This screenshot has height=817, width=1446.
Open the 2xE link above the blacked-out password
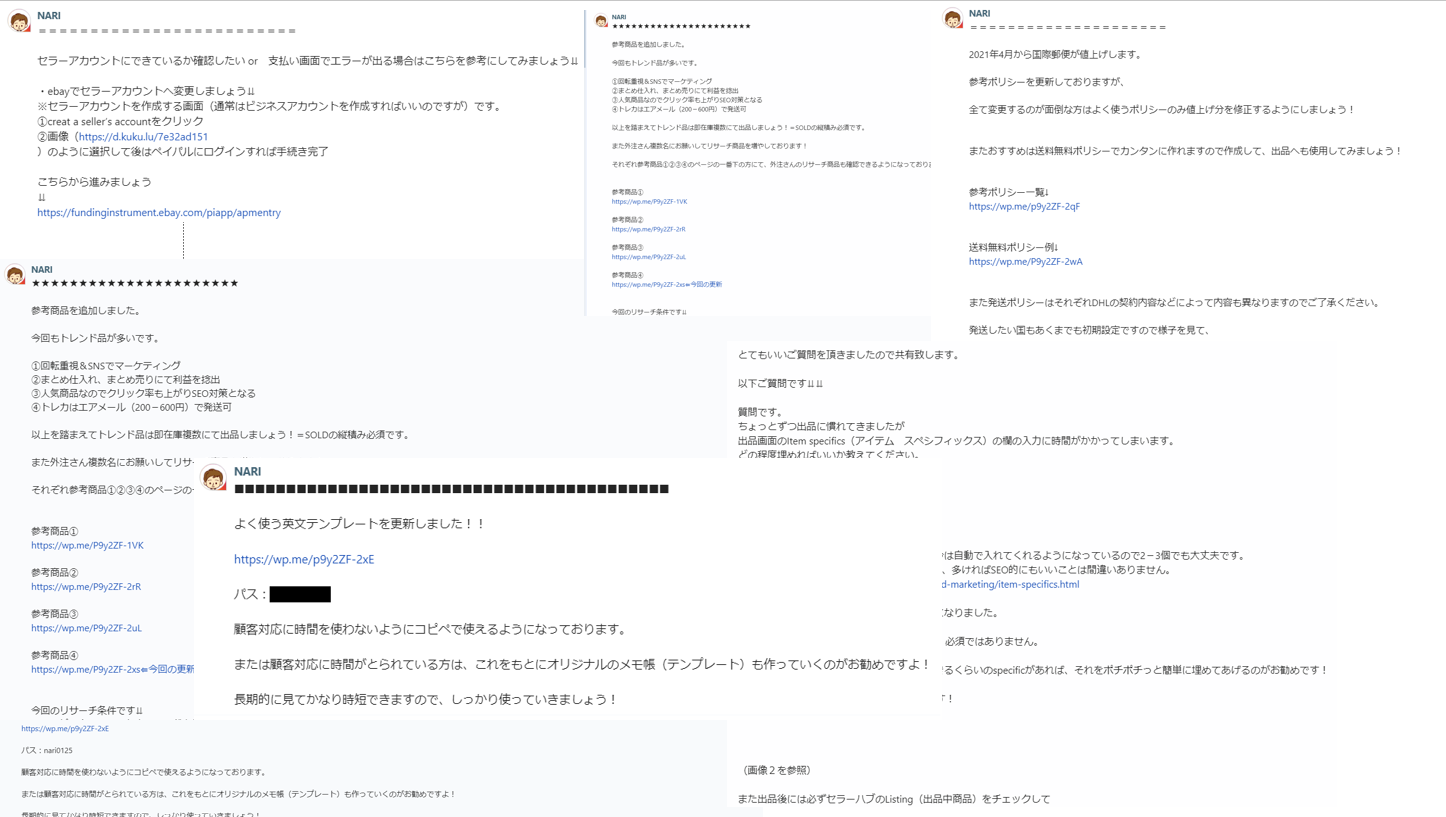click(304, 560)
